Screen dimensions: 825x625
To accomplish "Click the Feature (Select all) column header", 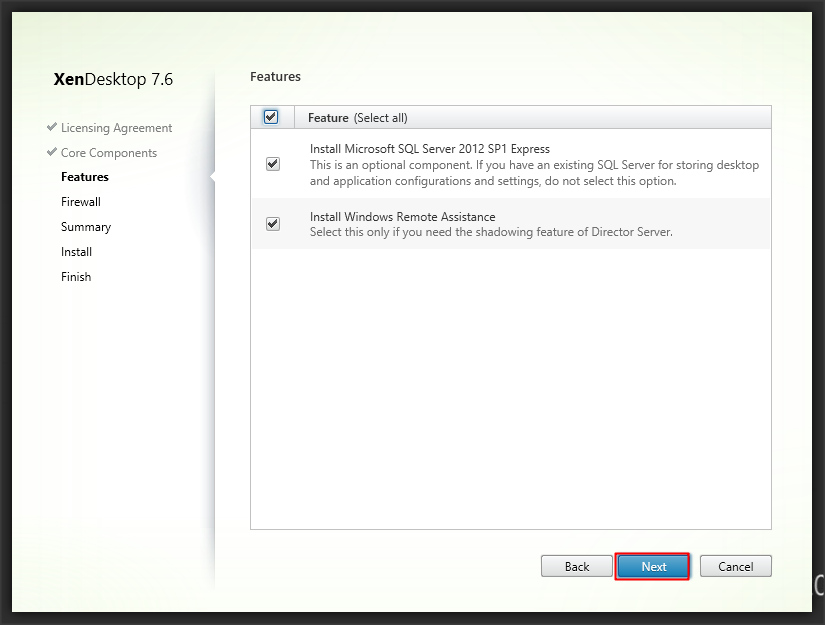I will (358, 118).
